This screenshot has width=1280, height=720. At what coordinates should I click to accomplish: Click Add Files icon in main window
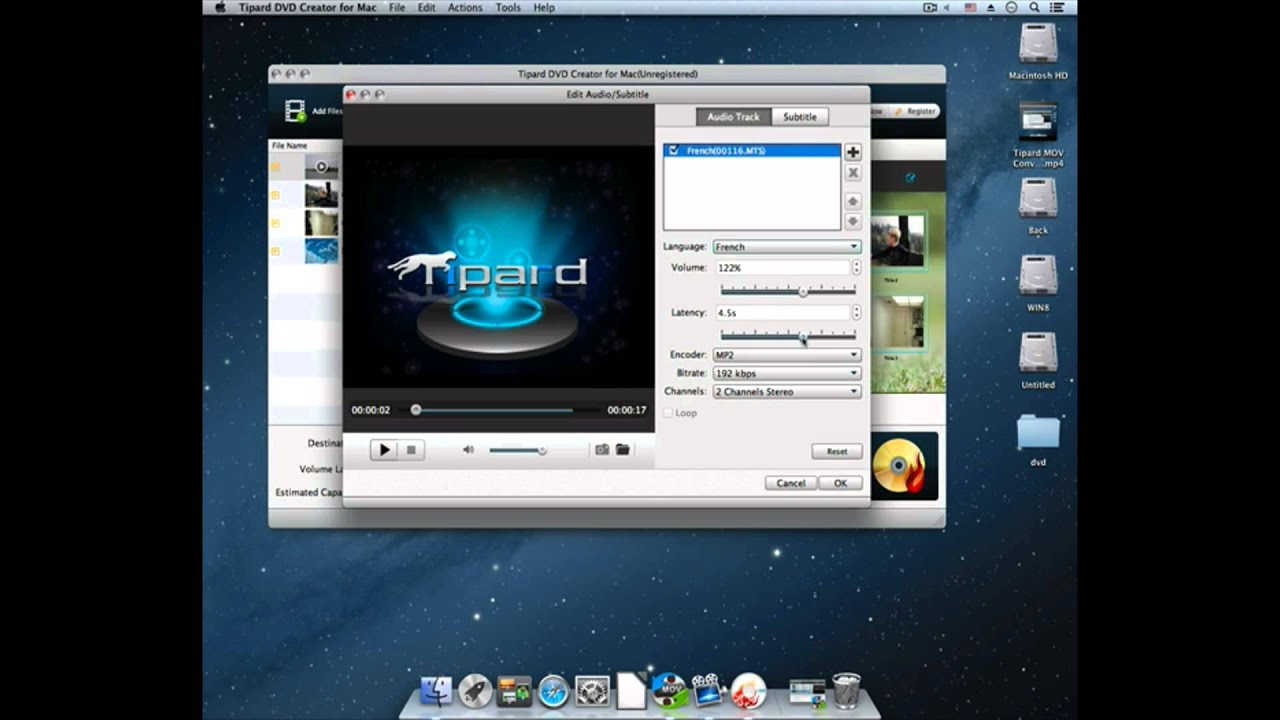coord(295,111)
